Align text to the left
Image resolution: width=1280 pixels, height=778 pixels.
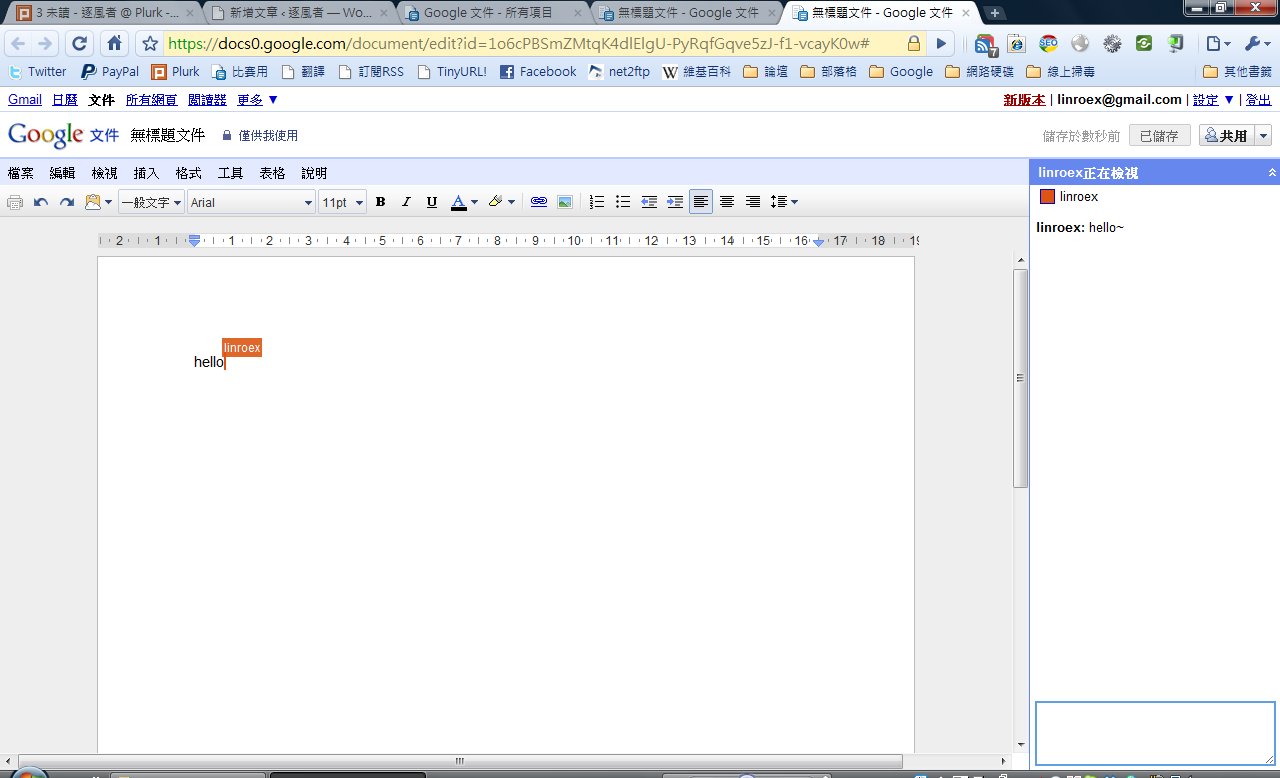(x=701, y=202)
